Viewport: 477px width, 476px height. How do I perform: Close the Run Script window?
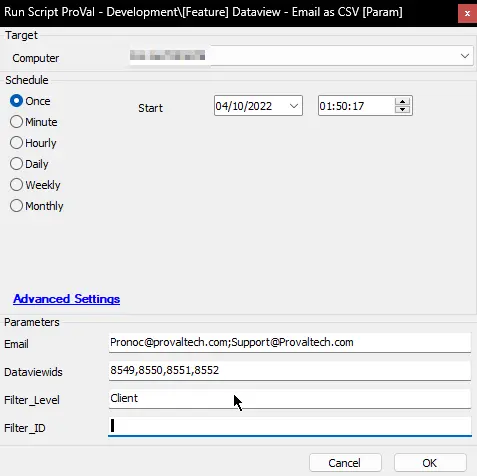click(467, 13)
